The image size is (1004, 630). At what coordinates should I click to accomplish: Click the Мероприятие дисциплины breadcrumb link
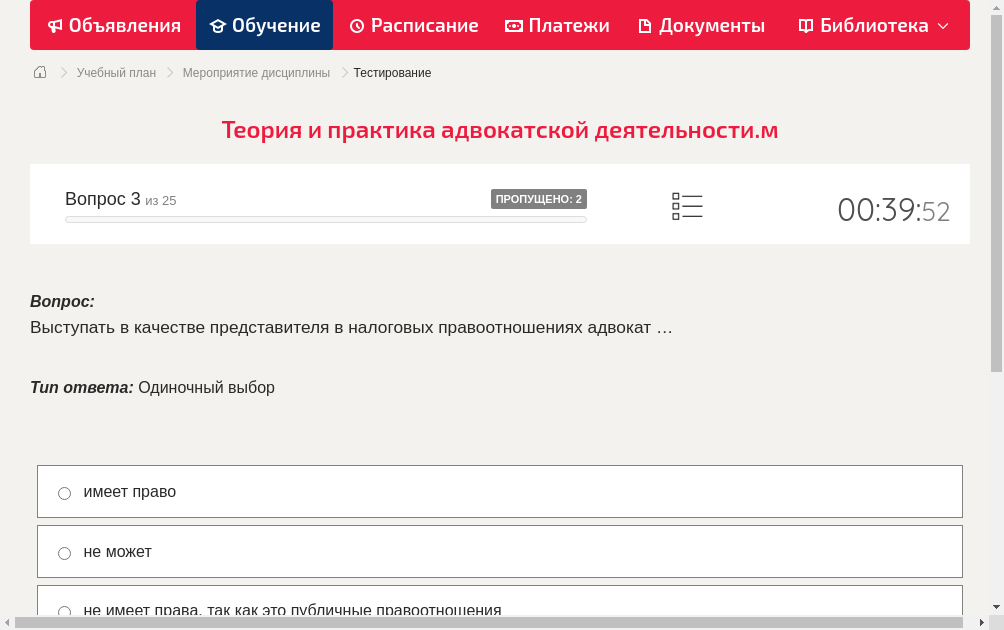coord(255,72)
